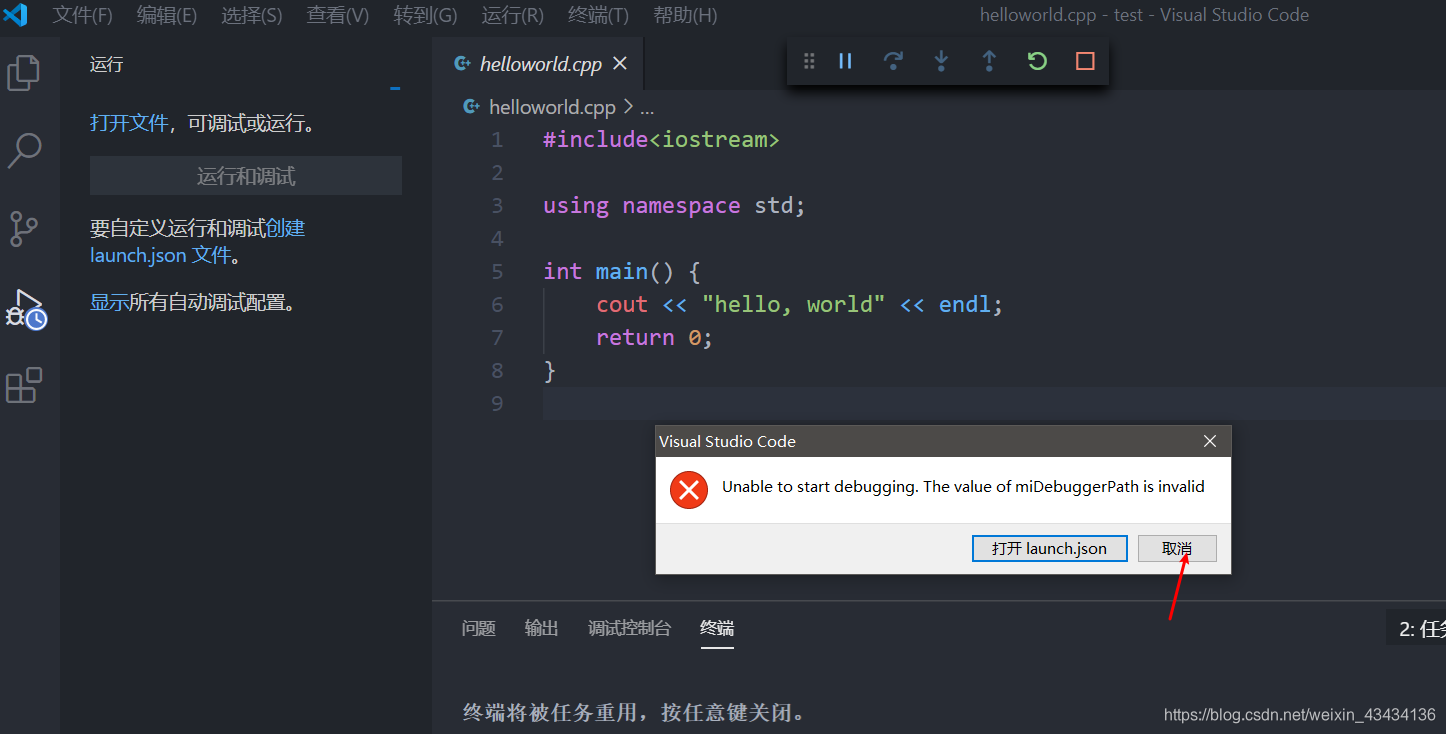Switch to the 输出 panel tab
This screenshot has height=734, width=1446.
(542, 628)
